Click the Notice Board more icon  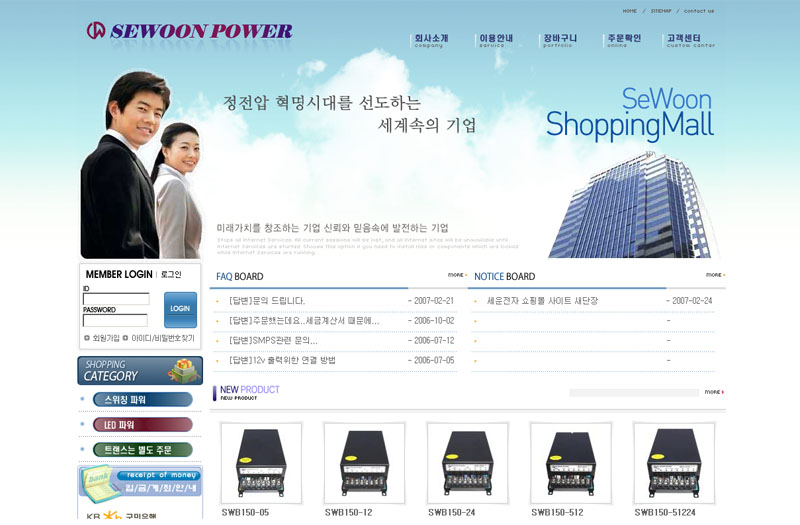[x=715, y=275]
